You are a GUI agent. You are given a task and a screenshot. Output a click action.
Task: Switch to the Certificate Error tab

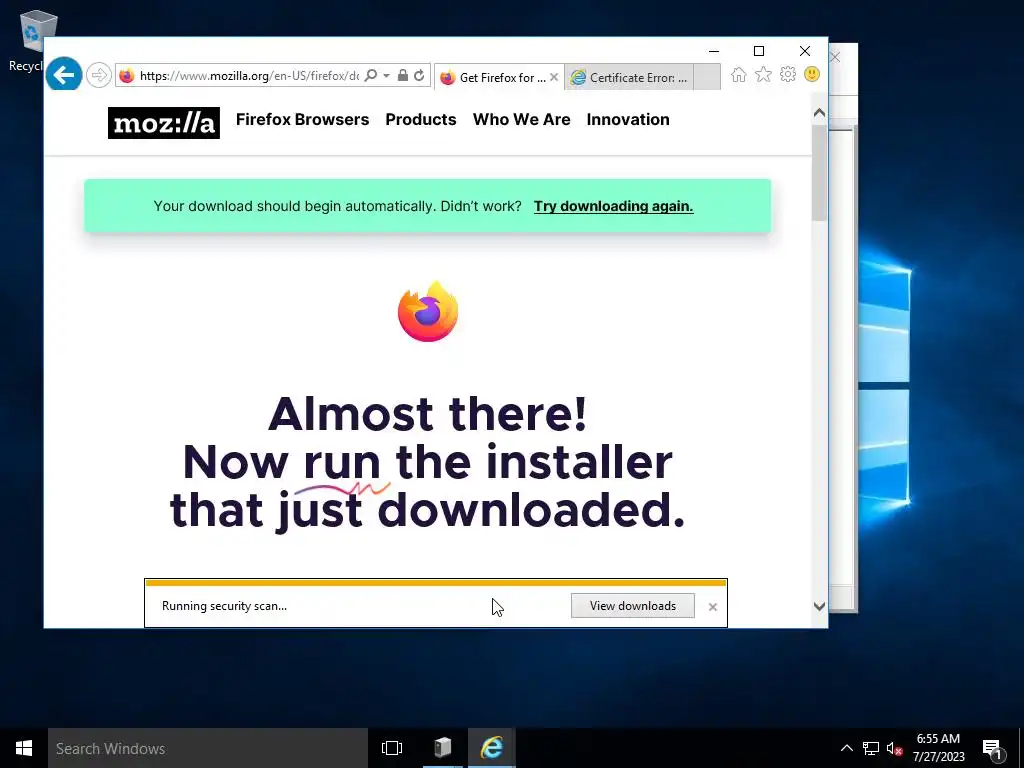(629, 77)
